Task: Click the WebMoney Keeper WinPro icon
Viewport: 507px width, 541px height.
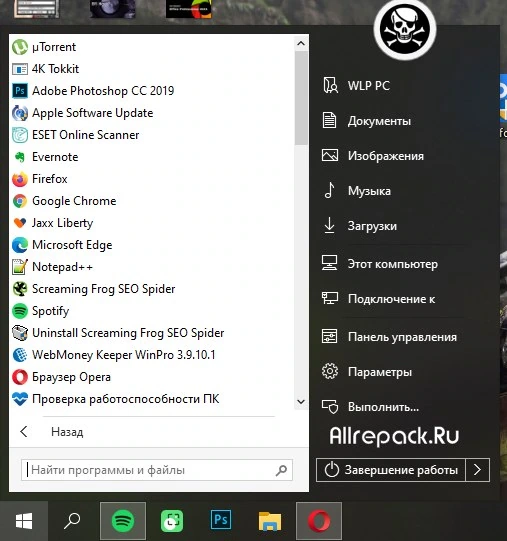Action: click(x=20, y=355)
